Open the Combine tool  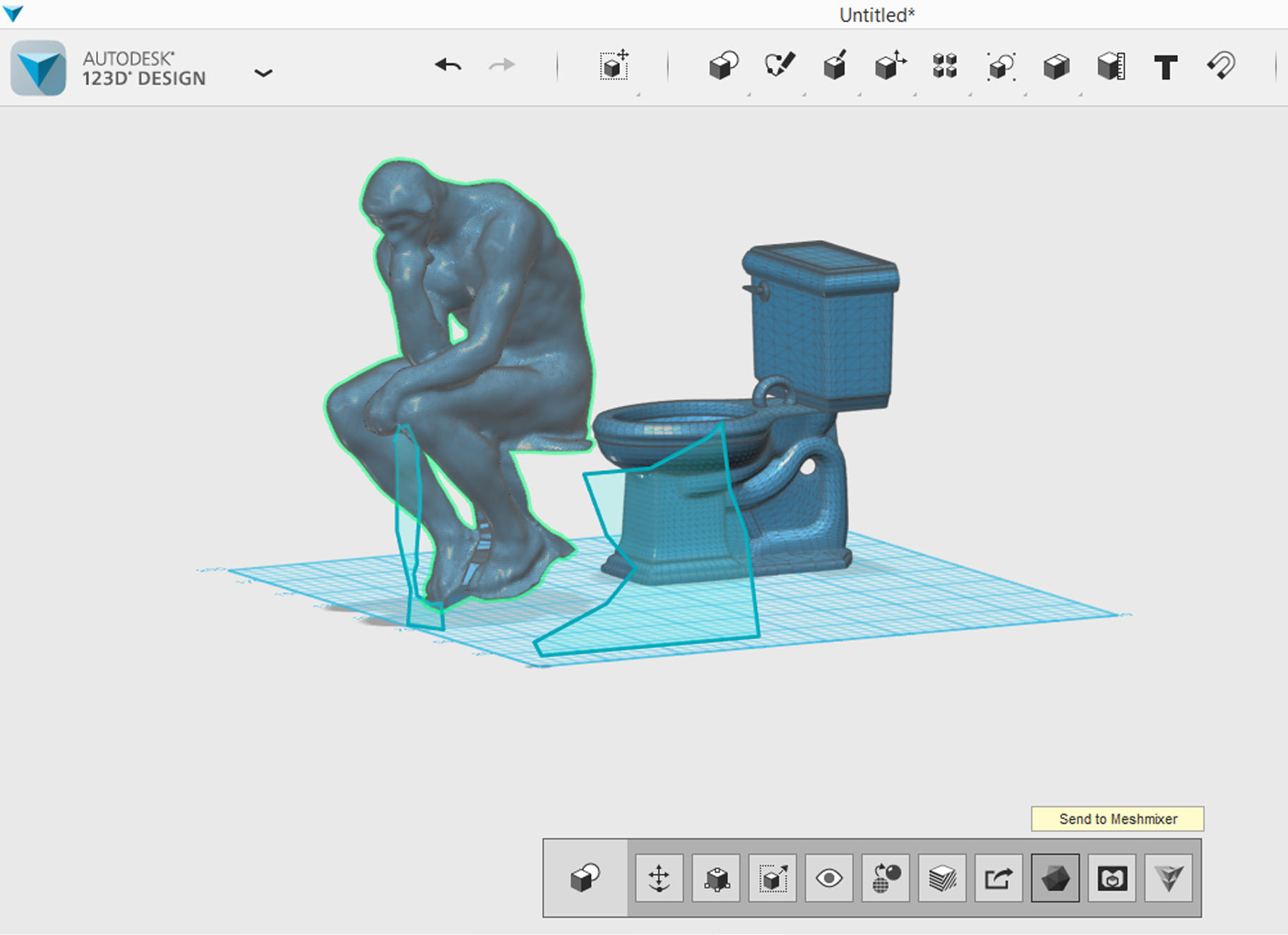pyautogui.click(x=1056, y=66)
